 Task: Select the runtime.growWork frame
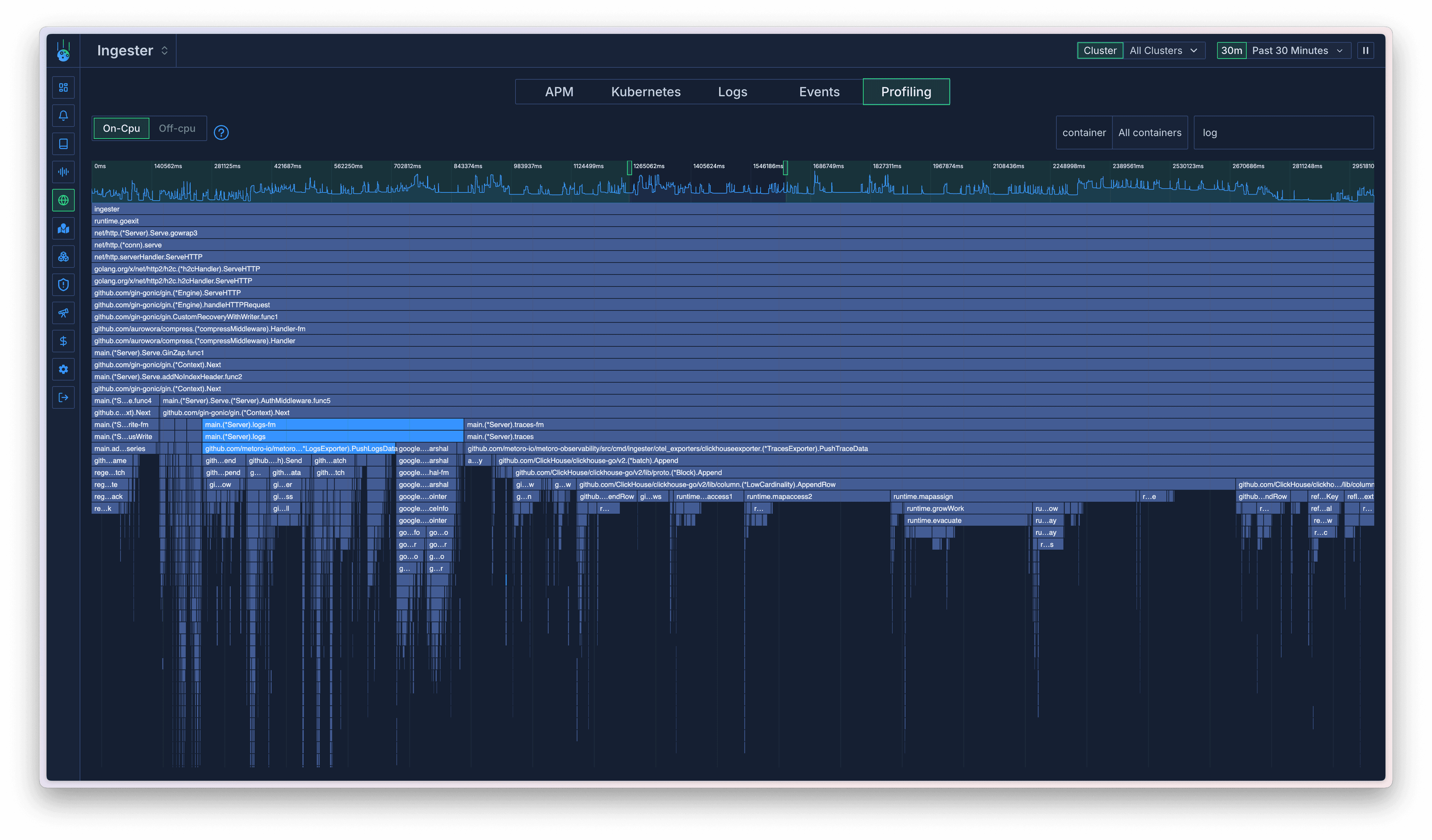968,508
